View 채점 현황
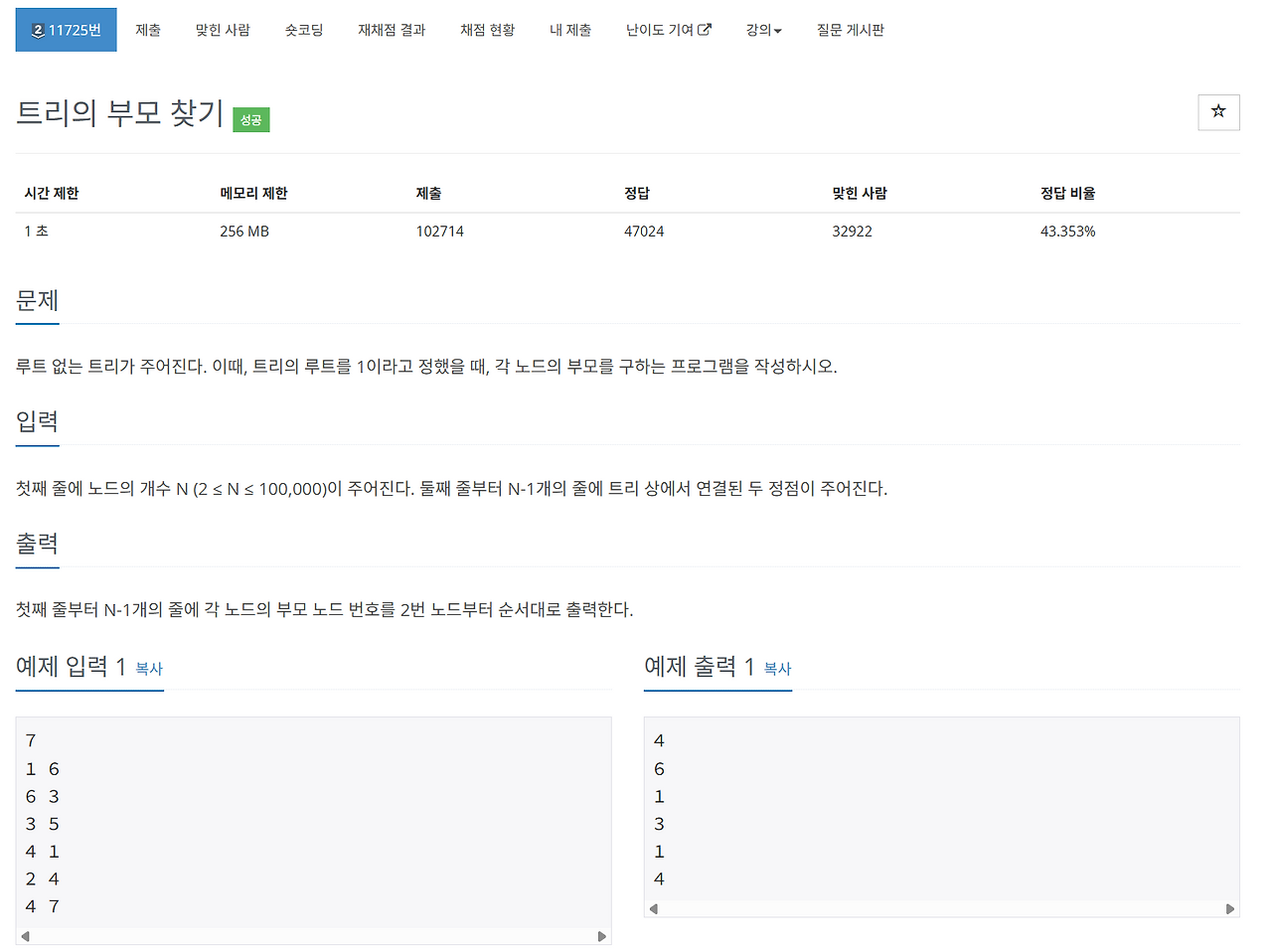 487,29
